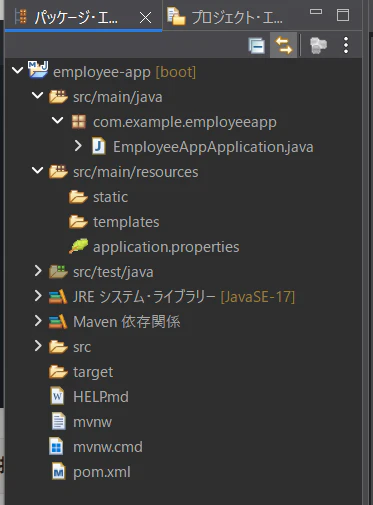Click the src/main/resources folder icon
This screenshot has height=505, width=373.
(x=58, y=172)
